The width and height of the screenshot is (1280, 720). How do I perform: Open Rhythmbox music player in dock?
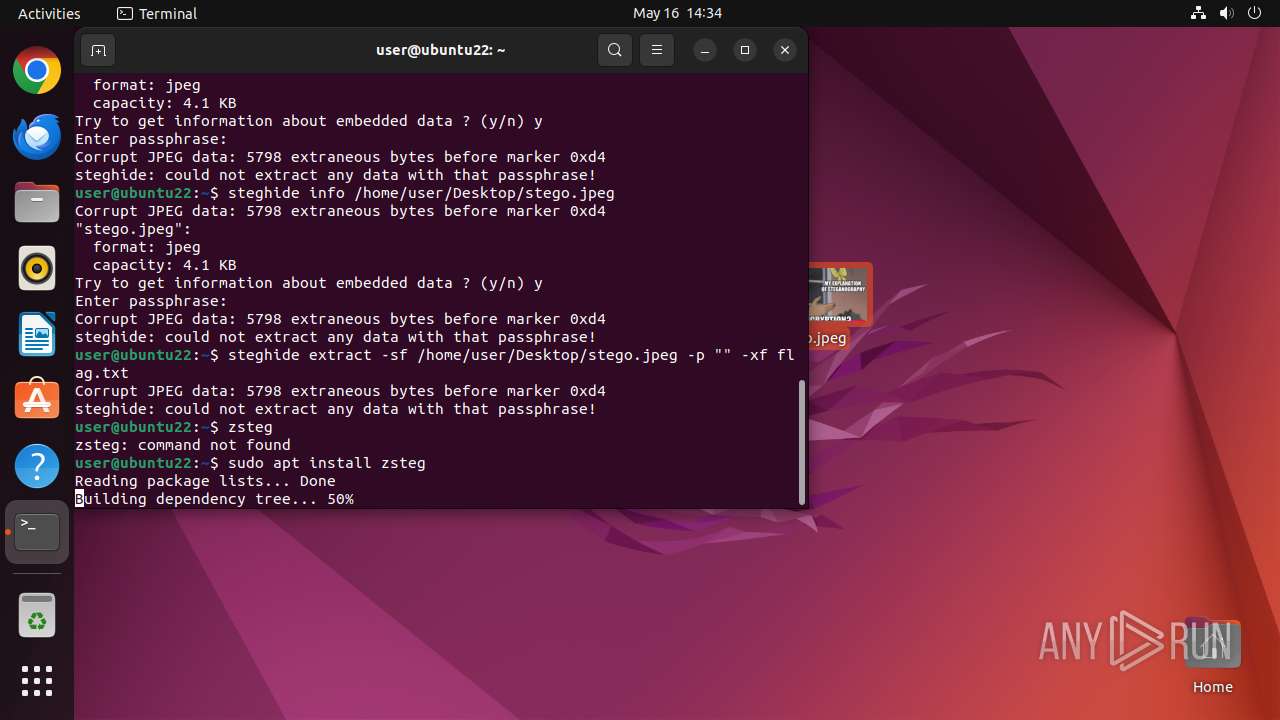click(37, 269)
